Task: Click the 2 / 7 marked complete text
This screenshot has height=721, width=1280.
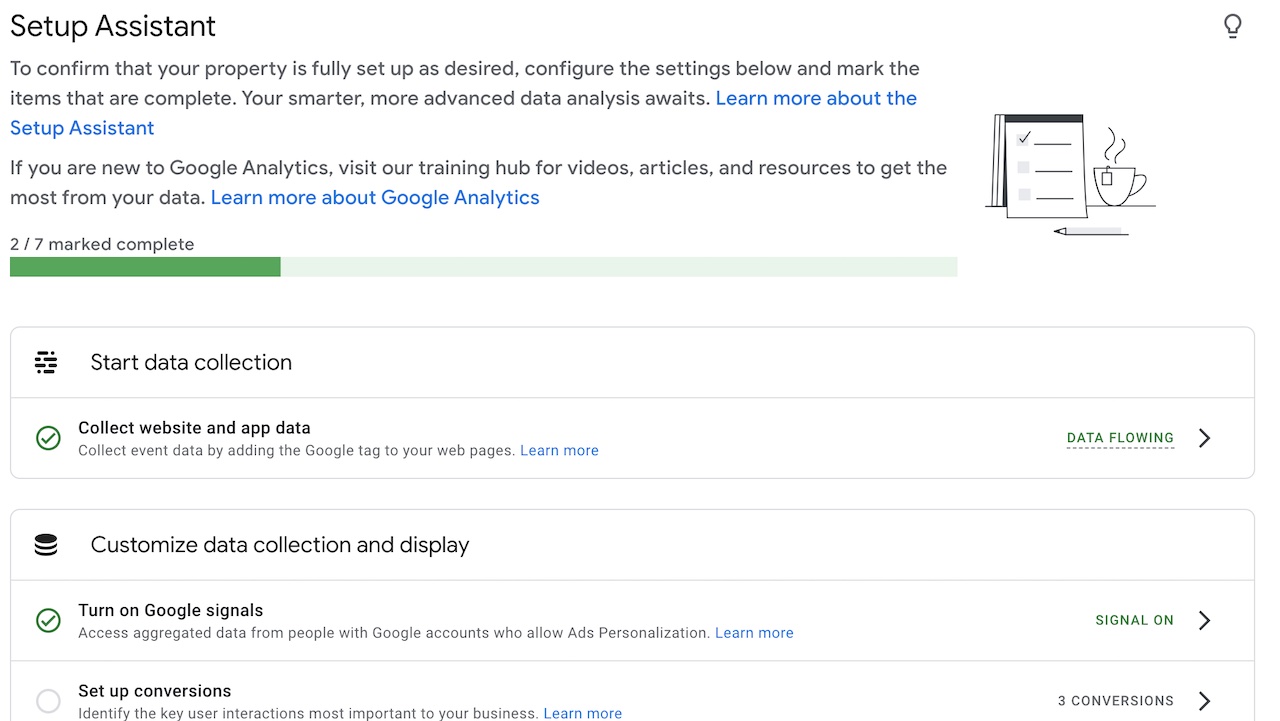Action: click(102, 244)
